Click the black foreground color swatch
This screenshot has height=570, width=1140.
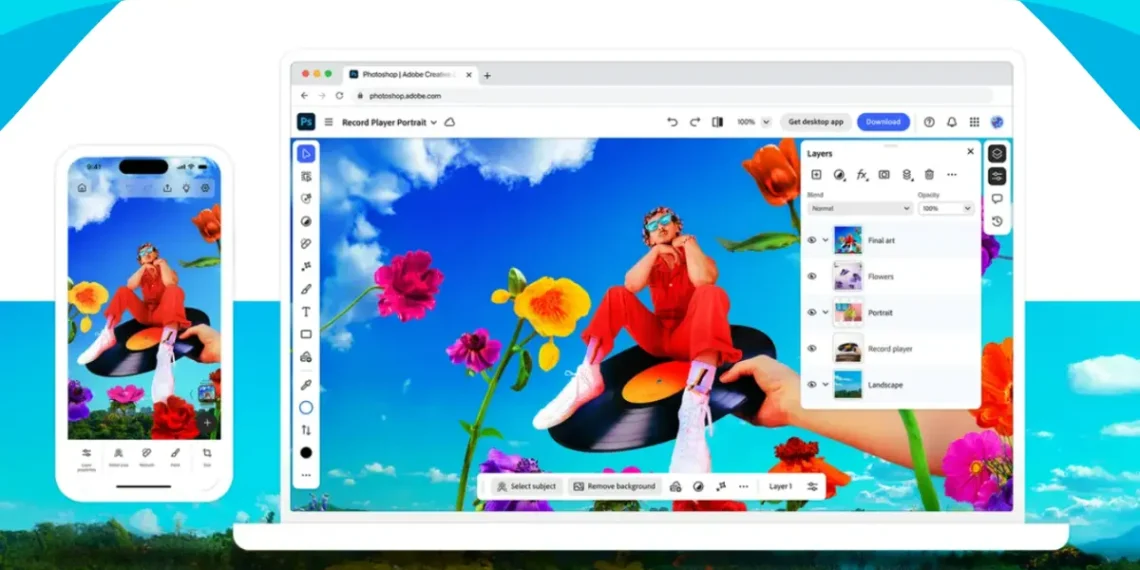click(306, 453)
